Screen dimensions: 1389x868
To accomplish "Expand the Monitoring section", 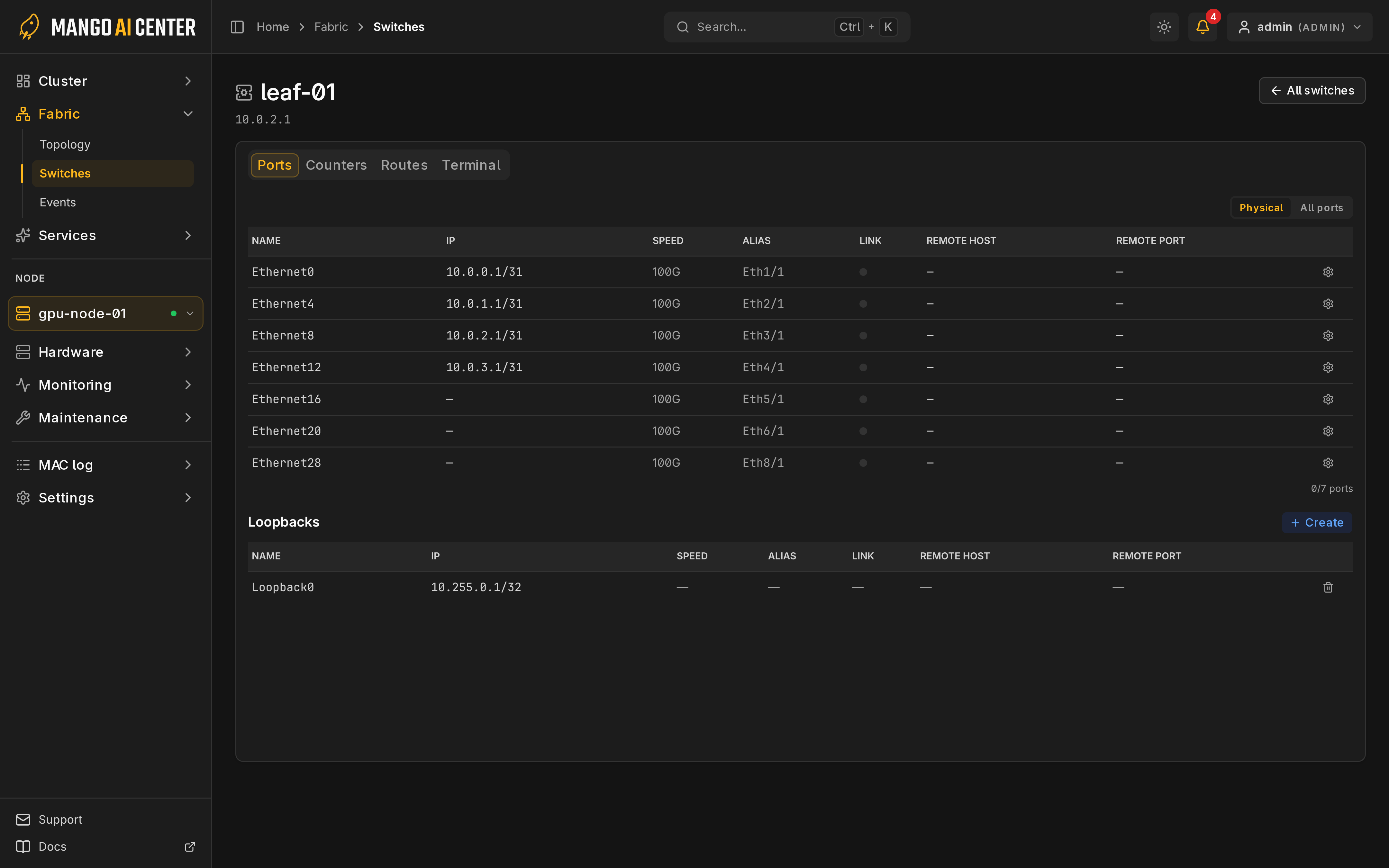I will coord(105,384).
